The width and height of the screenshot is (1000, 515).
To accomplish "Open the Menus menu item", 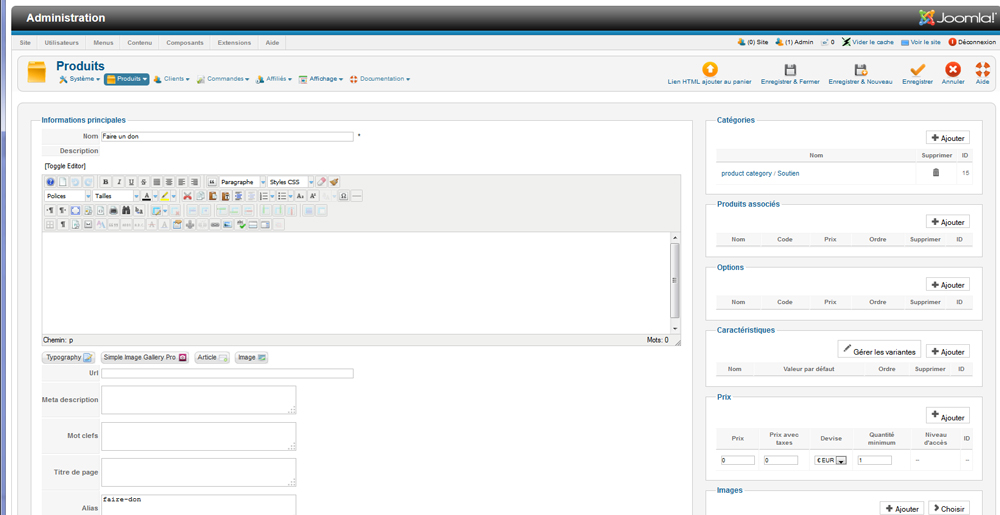I will point(103,43).
